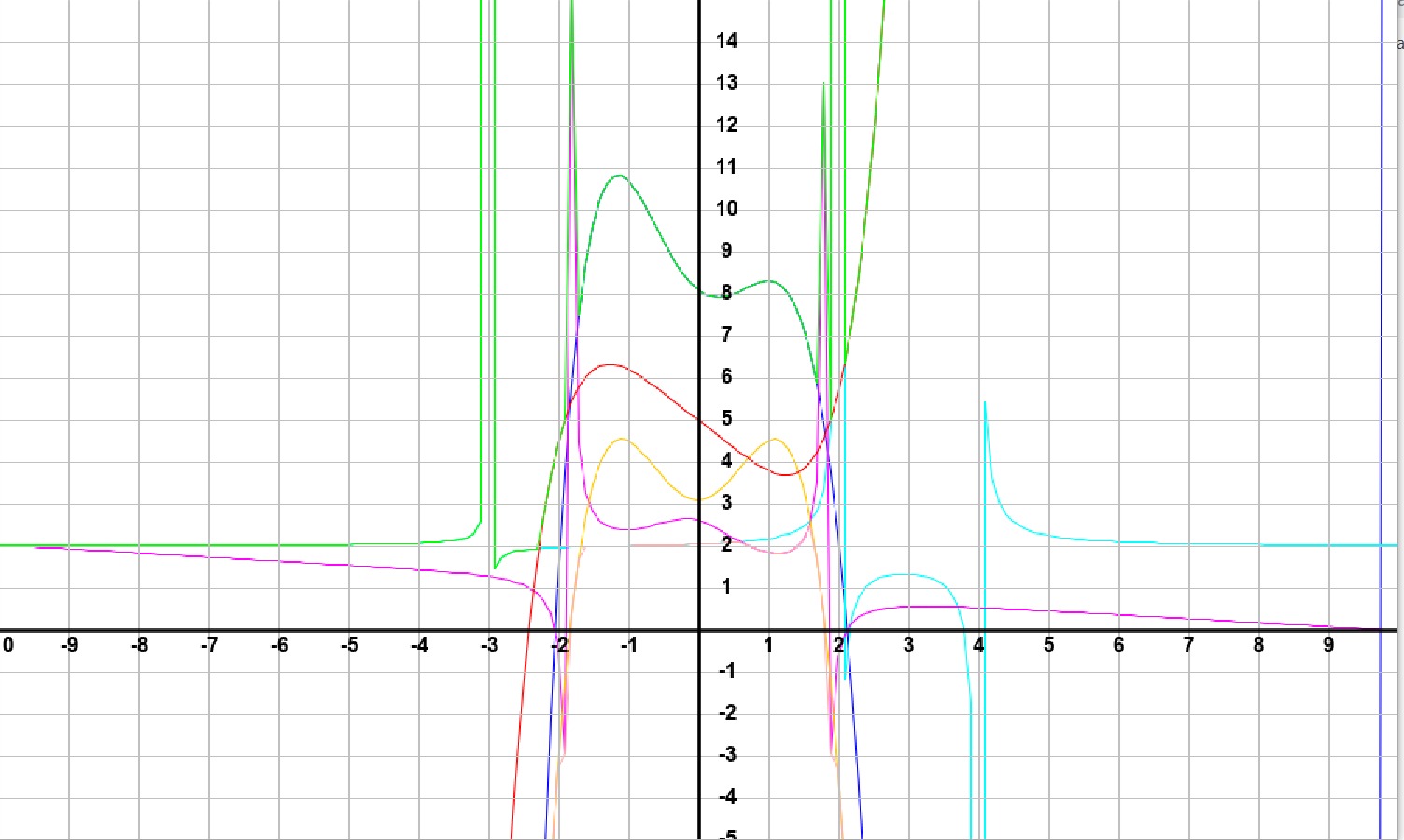This screenshot has width=1404, height=840.
Task: Click the x-axis label -3
Action: coord(489,645)
